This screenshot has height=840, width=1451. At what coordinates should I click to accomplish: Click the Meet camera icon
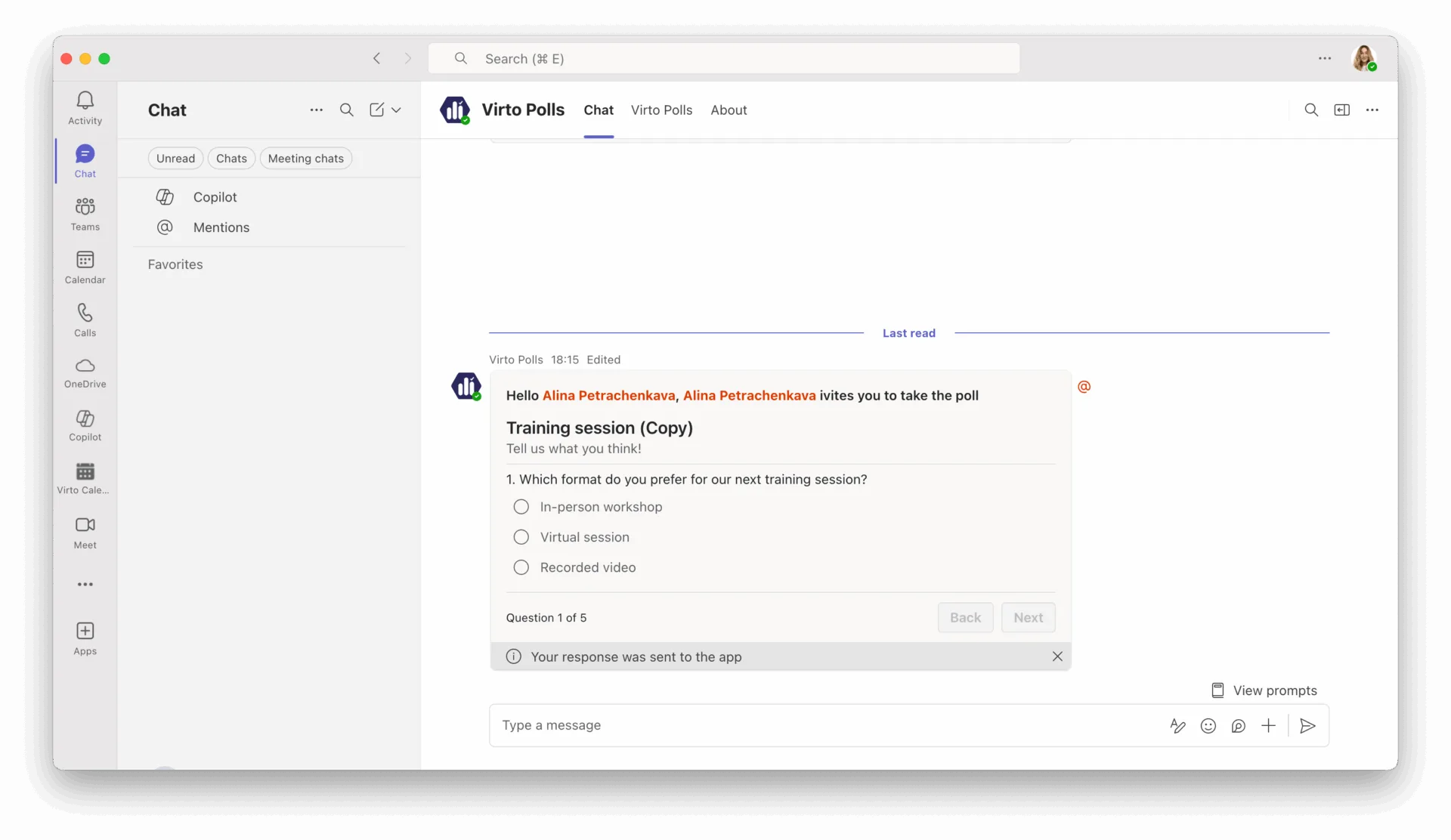click(85, 525)
